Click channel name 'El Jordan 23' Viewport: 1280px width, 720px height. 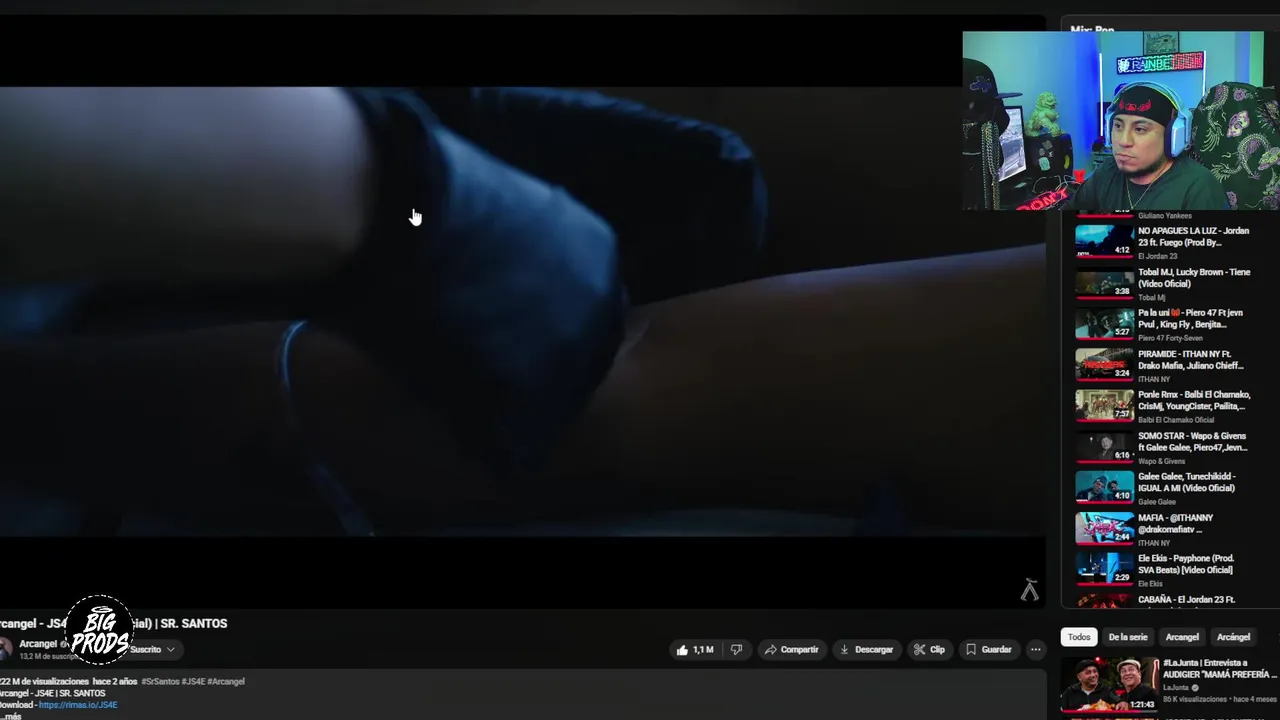tap(1158, 256)
